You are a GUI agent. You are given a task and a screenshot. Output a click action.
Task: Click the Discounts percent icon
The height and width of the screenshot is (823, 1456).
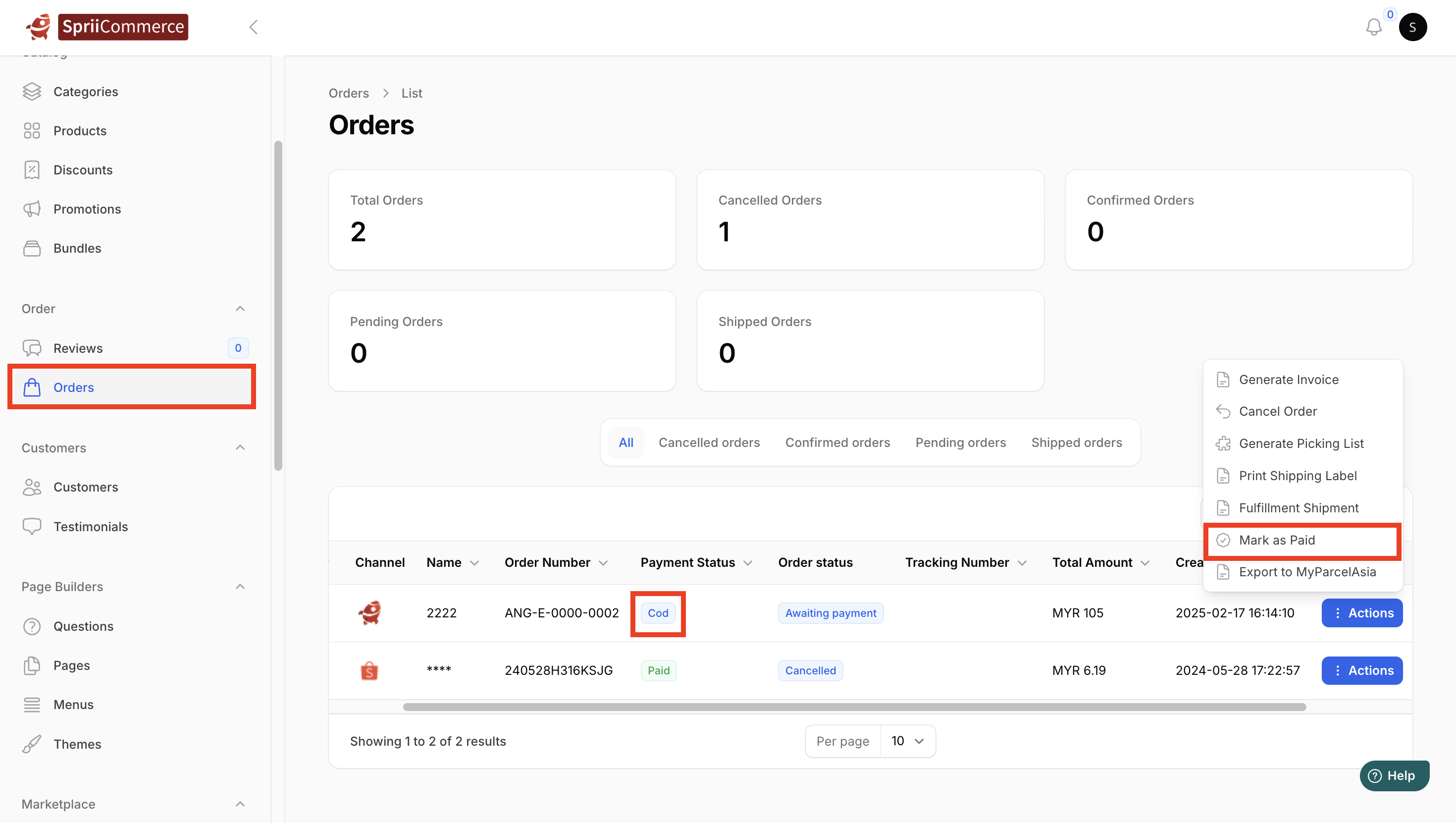tap(32, 169)
